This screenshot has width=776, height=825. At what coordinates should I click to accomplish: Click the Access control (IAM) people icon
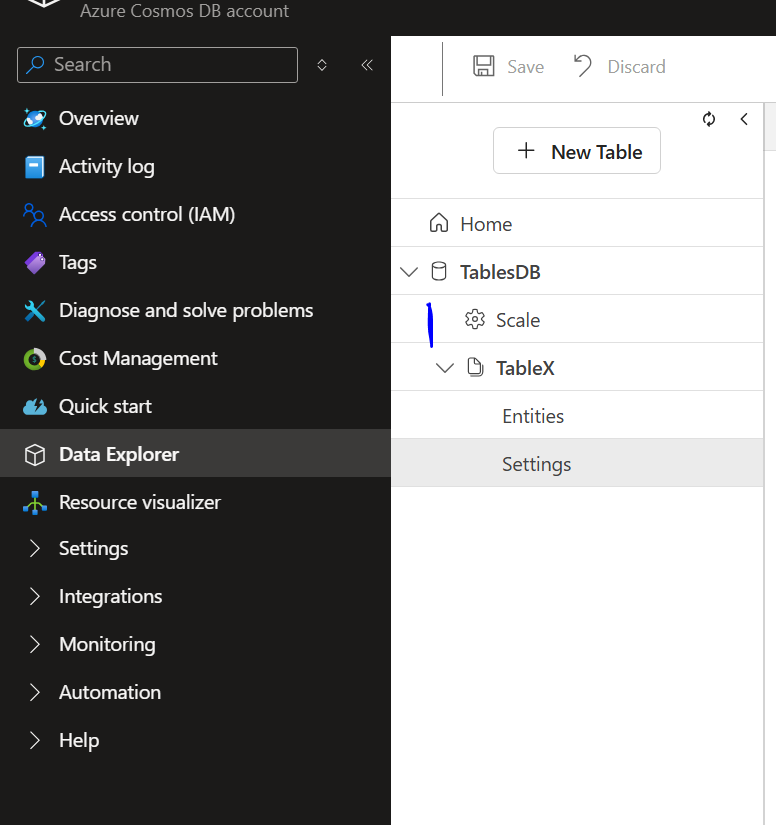(x=35, y=215)
